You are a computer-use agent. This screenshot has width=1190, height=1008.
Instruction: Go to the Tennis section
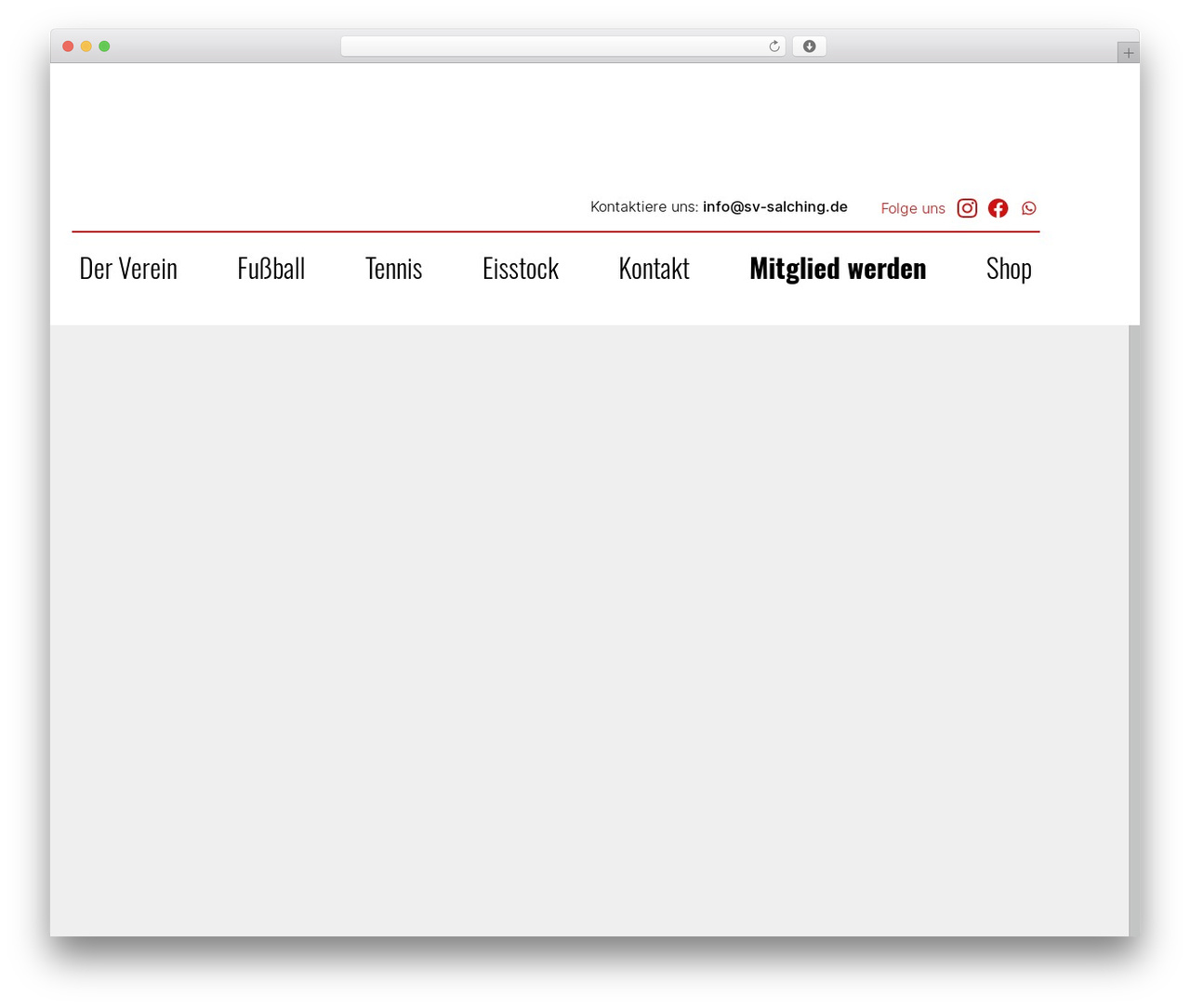393,269
